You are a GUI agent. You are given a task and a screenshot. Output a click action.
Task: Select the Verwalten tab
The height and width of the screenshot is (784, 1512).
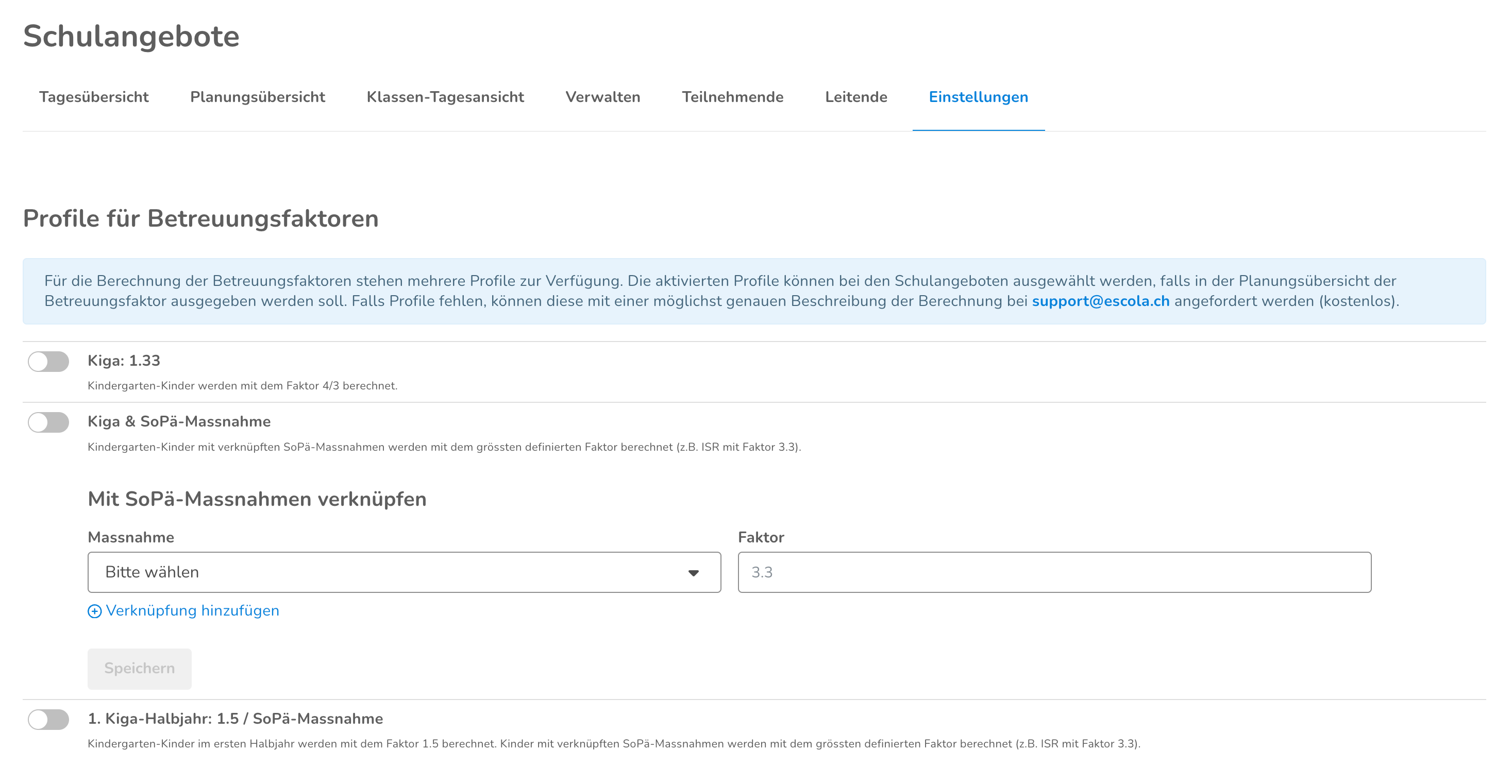pyautogui.click(x=603, y=97)
